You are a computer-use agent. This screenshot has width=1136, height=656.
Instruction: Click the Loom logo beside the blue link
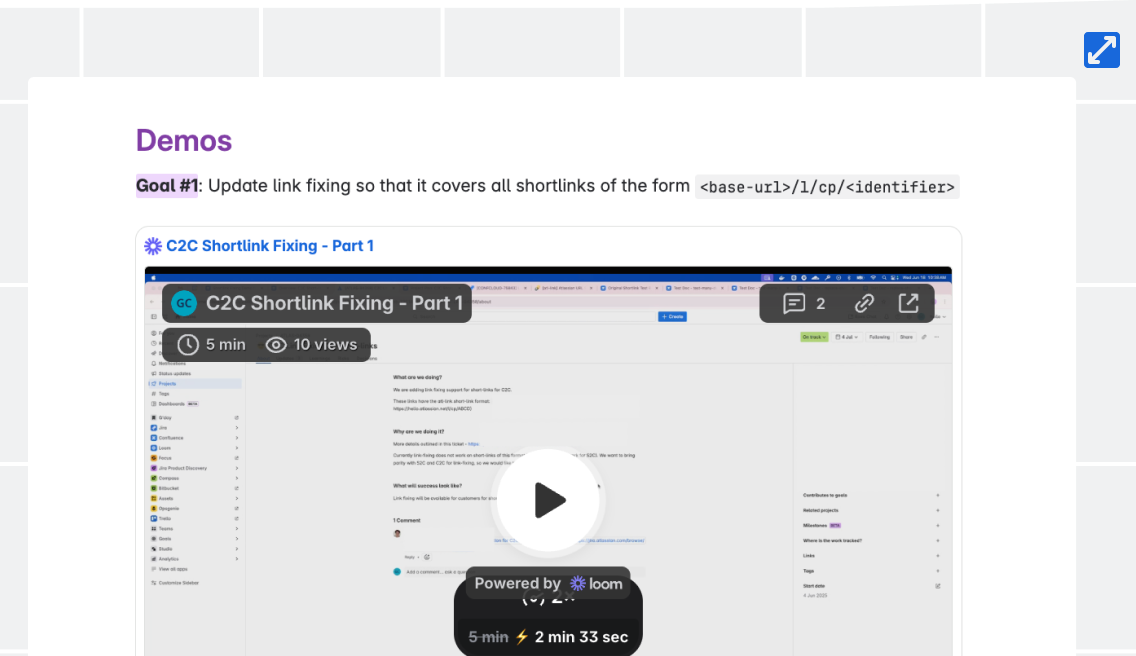[153, 246]
